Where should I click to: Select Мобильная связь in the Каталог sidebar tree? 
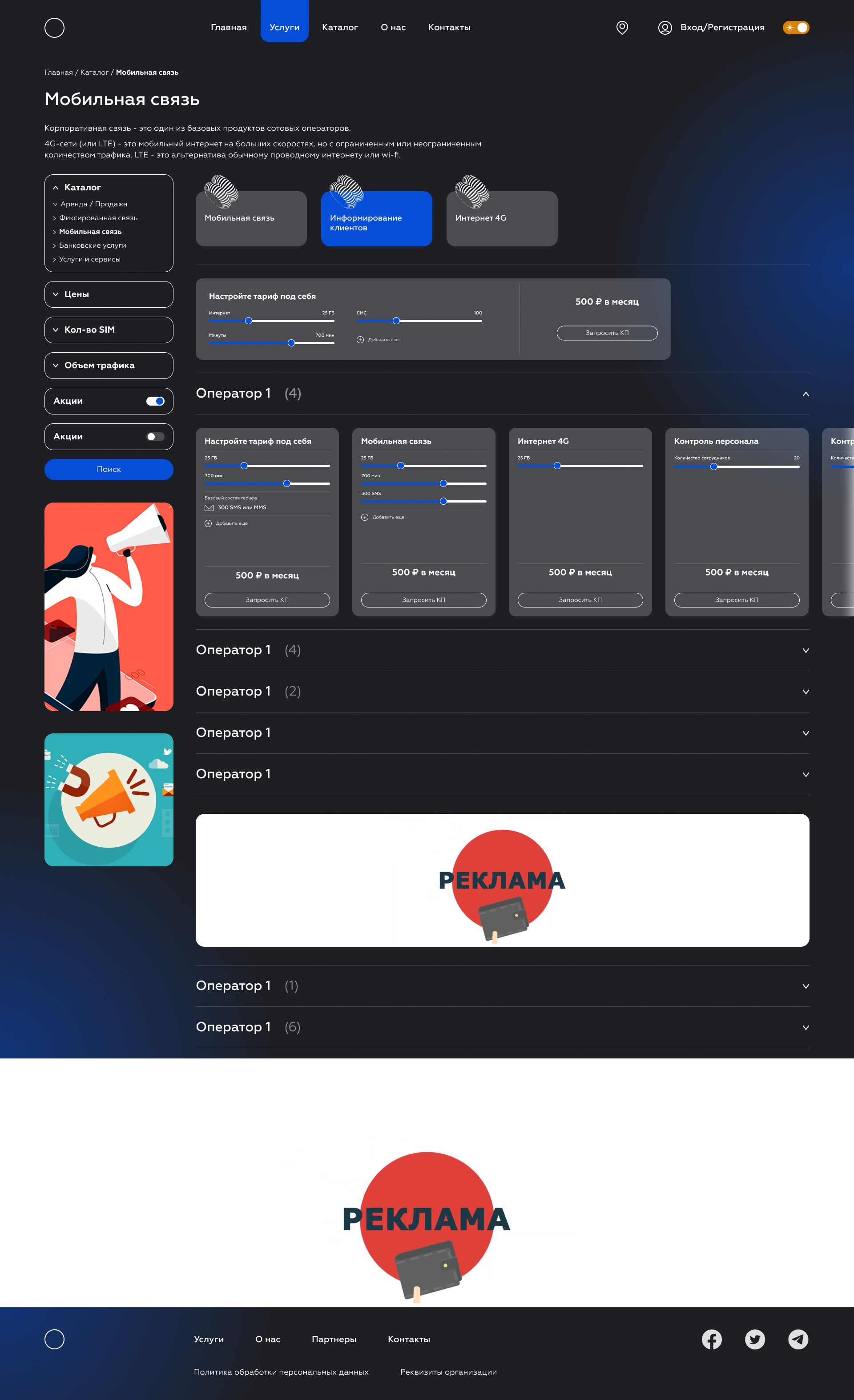90,232
